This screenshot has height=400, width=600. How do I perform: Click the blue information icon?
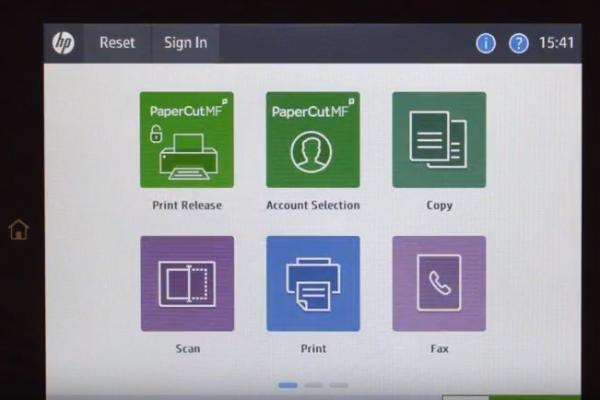[x=486, y=43]
